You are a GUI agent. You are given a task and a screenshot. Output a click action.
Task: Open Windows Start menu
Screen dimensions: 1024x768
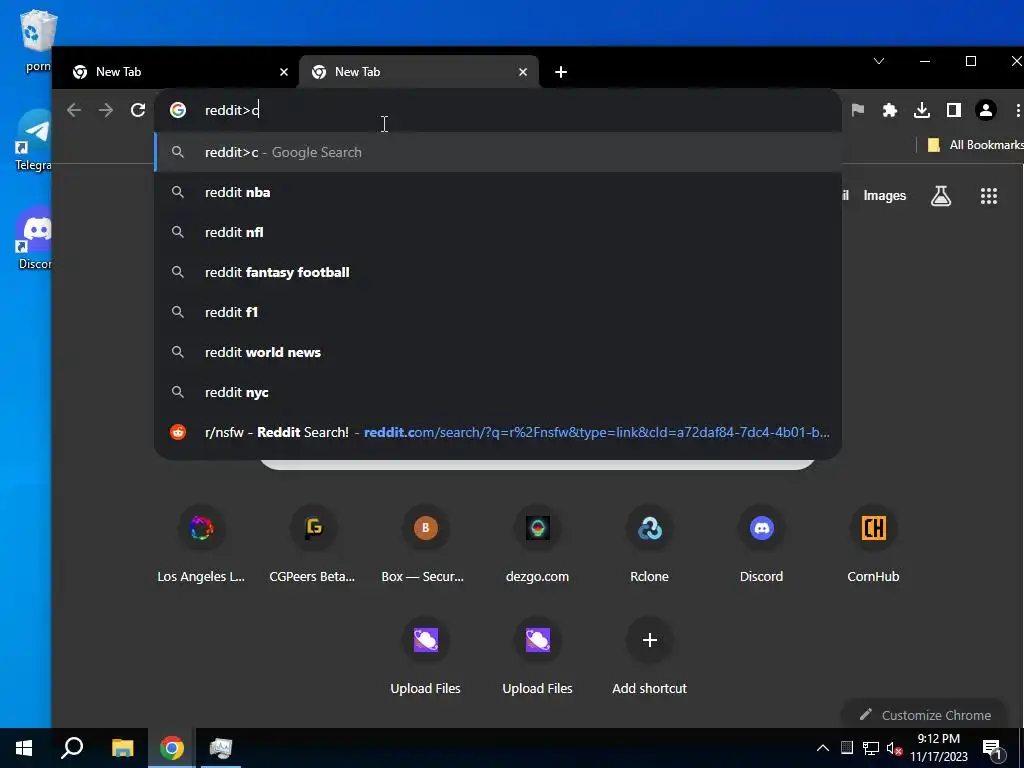[24, 748]
